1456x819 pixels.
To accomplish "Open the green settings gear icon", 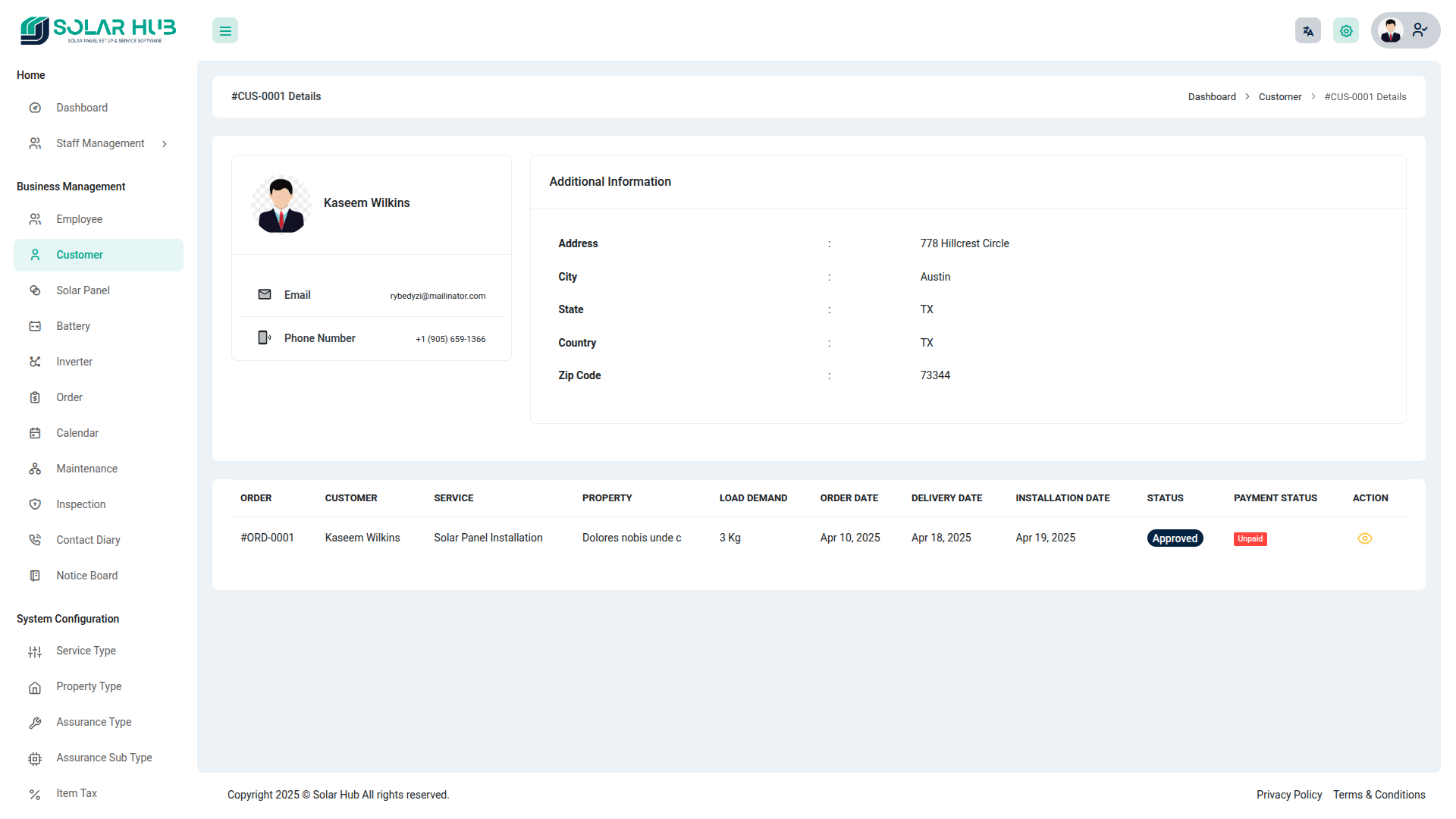I will 1346,31.
